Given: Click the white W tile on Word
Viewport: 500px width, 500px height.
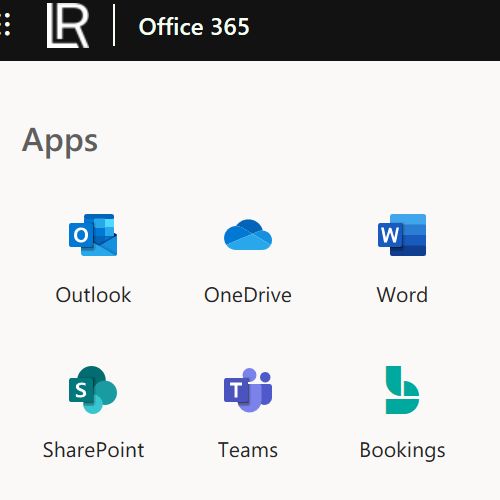Looking at the screenshot, I should pyautogui.click(x=390, y=235).
